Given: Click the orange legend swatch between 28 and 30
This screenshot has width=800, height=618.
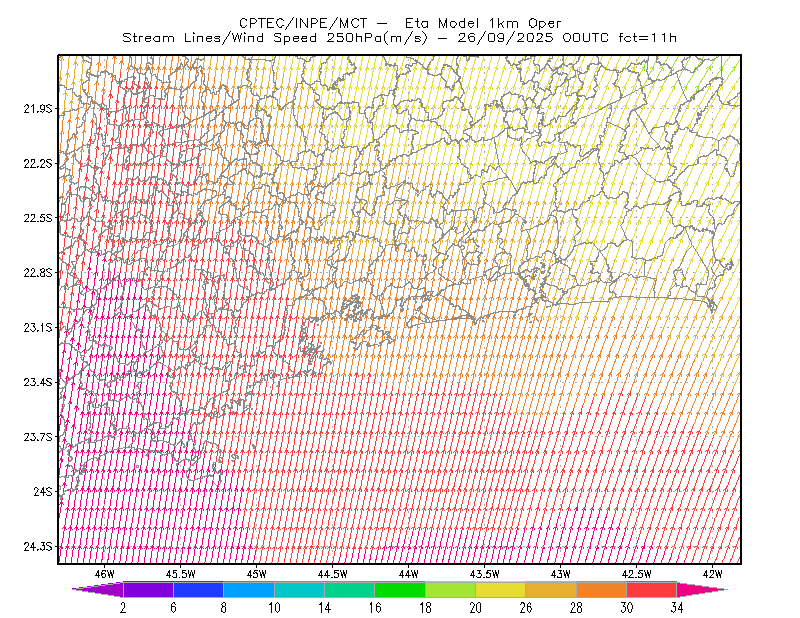Looking at the screenshot, I should click(x=602, y=589).
